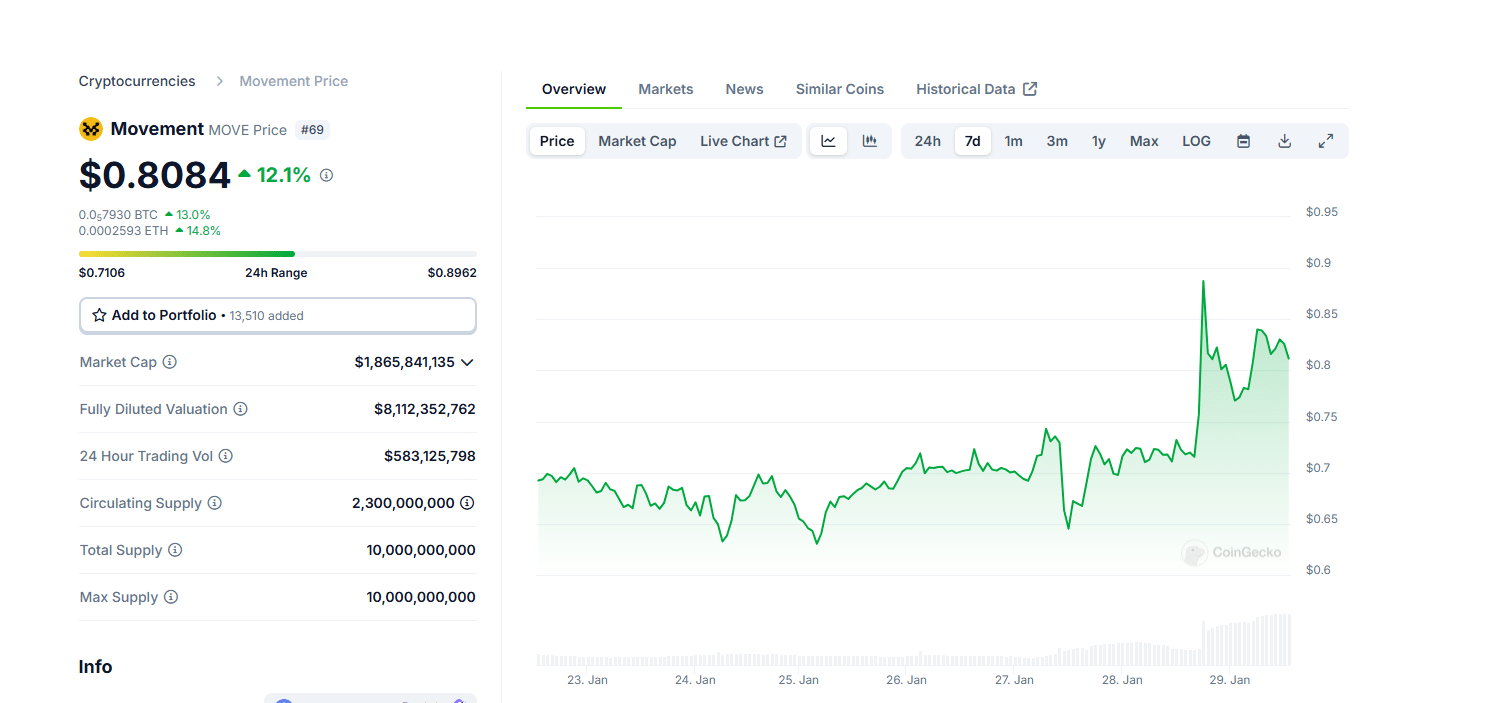The width and height of the screenshot is (1491, 703).
Task: Click the 0.0₅7930 BTC price text
Action: pos(118,214)
